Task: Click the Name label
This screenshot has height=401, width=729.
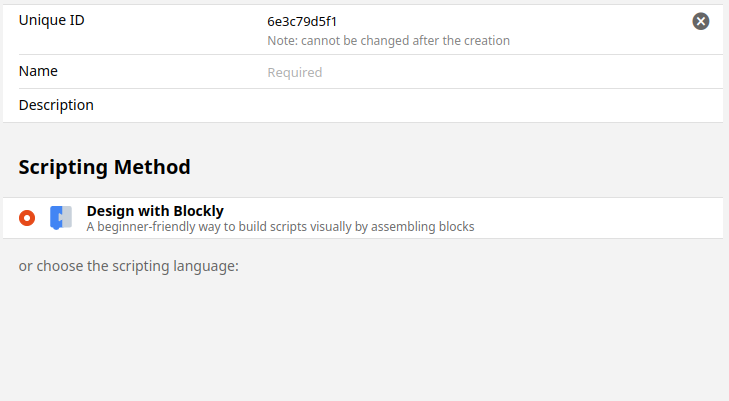Action: 39,71
